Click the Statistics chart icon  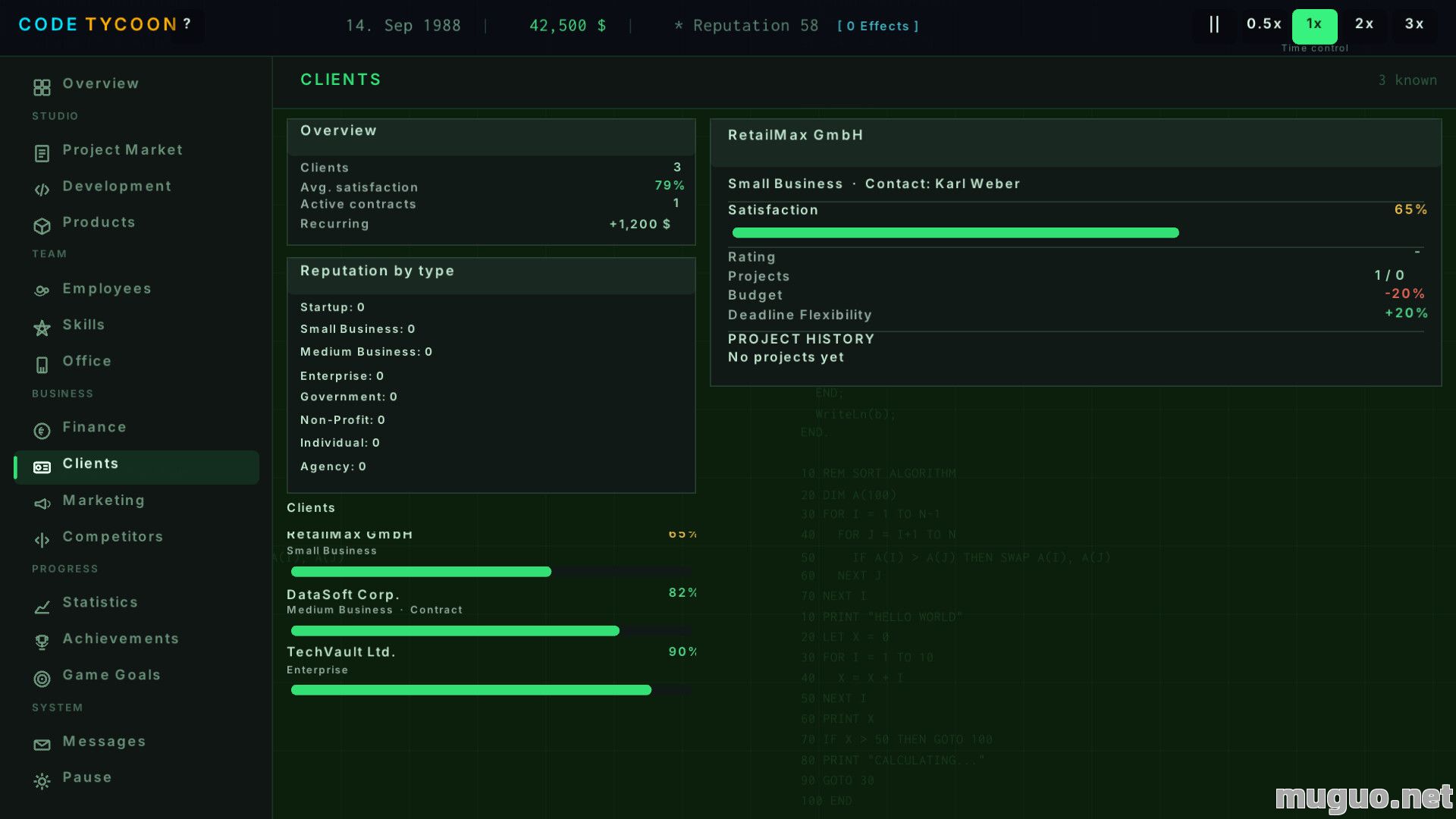coord(42,607)
